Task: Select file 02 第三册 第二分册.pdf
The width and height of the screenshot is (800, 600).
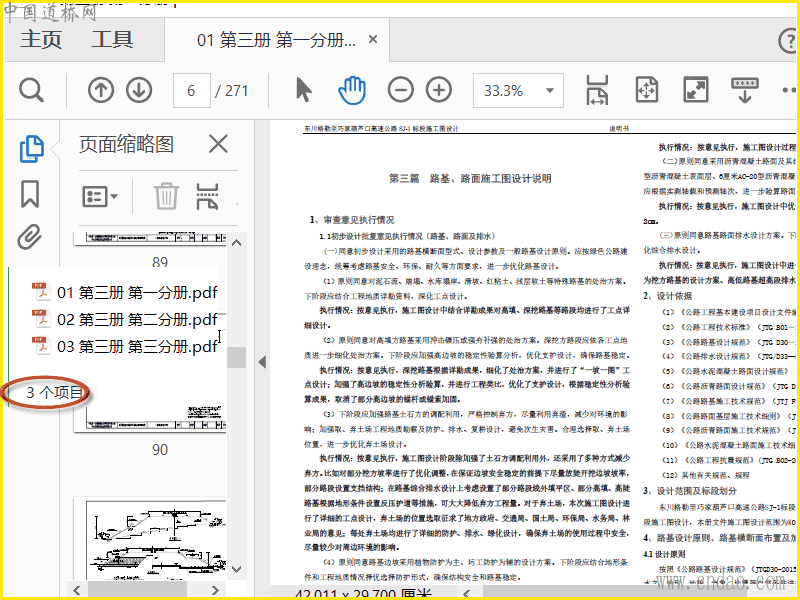Action: pyautogui.click(x=125, y=319)
